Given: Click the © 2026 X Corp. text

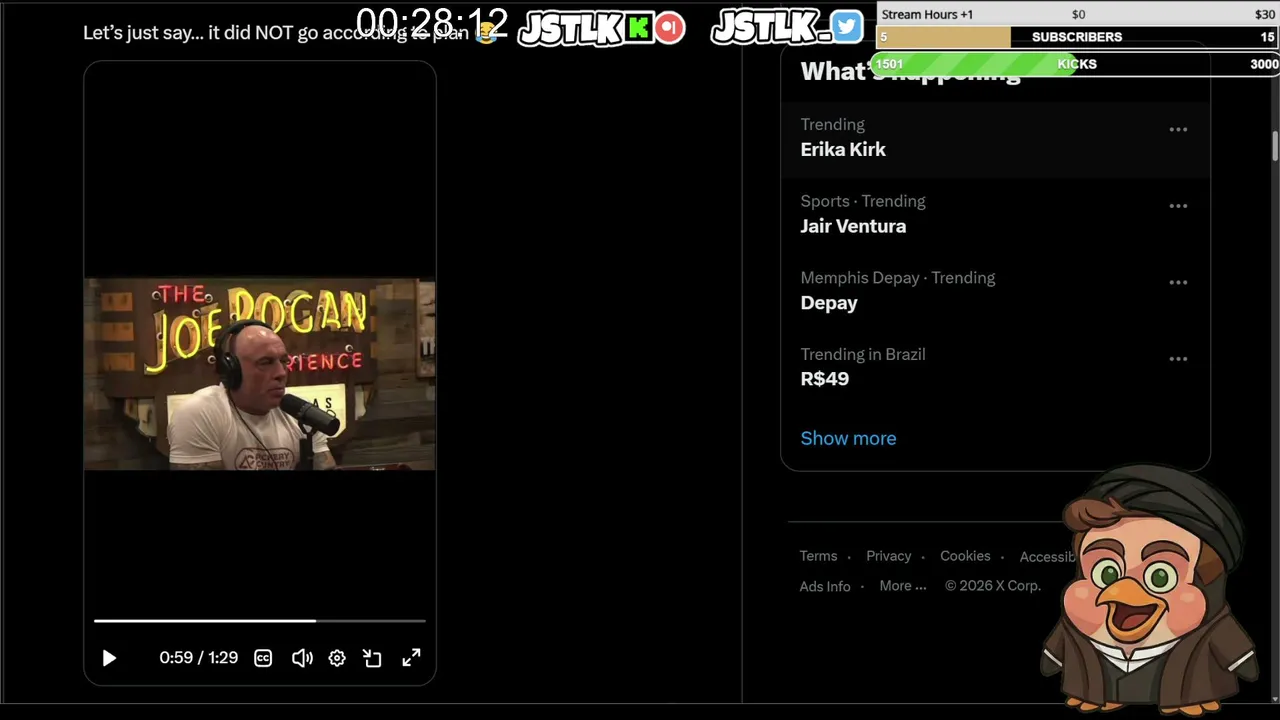Looking at the screenshot, I should tap(993, 586).
